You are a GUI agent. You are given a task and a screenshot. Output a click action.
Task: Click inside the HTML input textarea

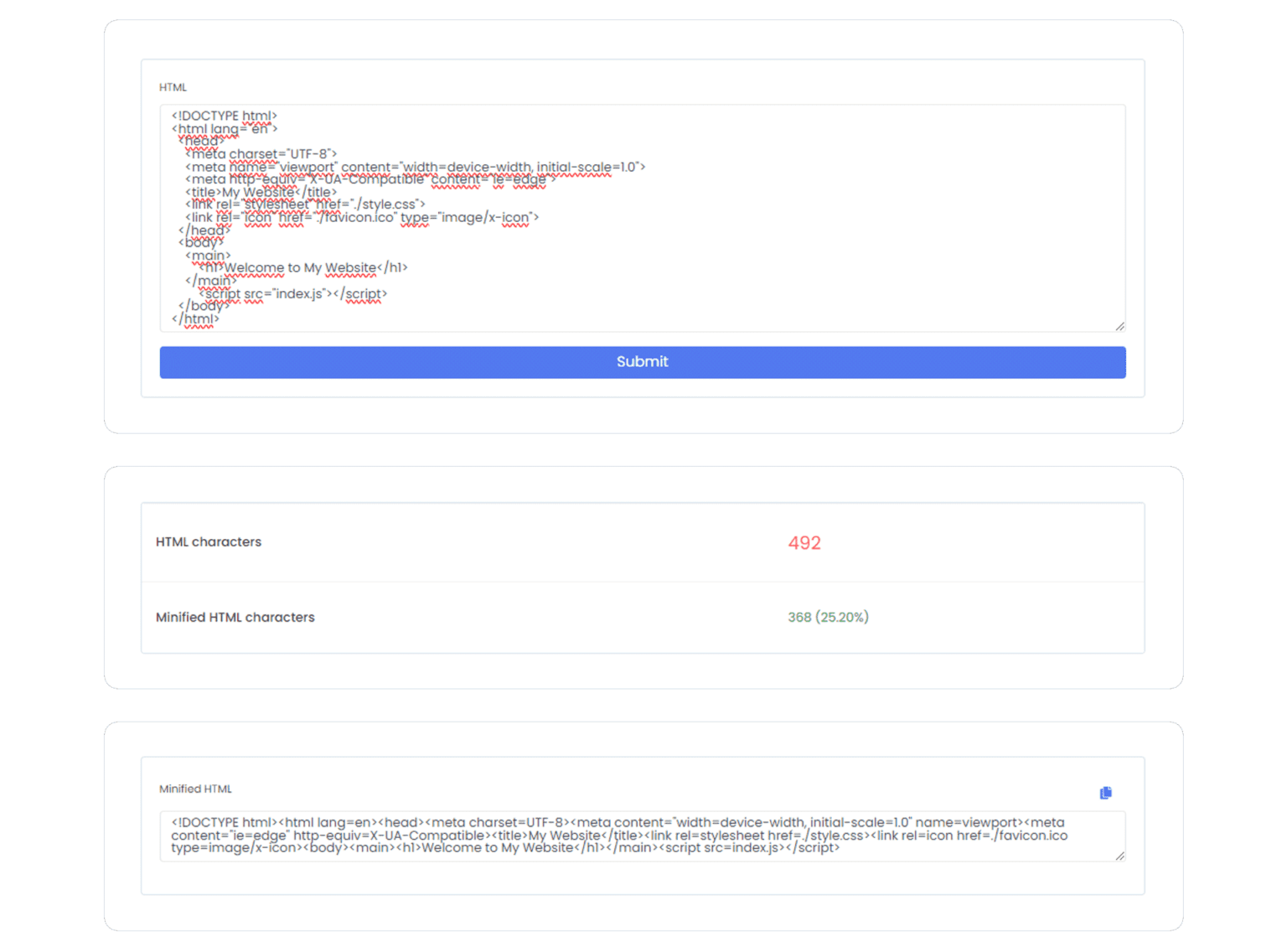coord(643,218)
